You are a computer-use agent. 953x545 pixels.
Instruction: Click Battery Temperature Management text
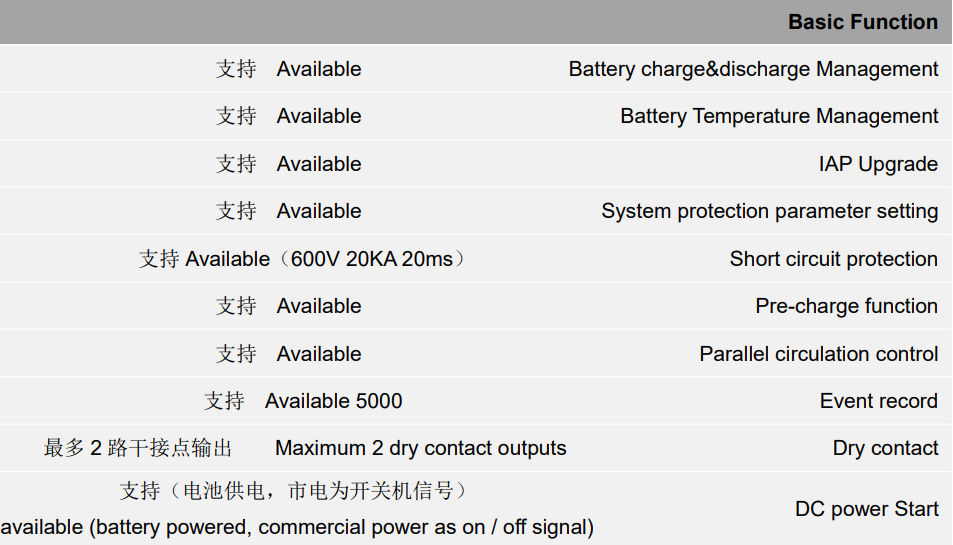[x=779, y=116]
